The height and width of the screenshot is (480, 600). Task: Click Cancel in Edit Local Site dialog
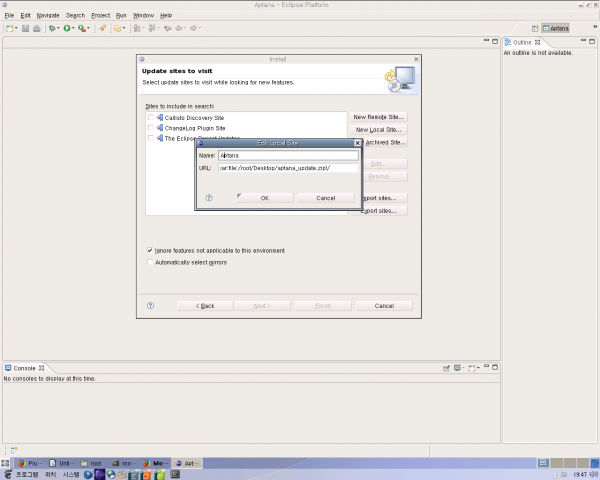[x=326, y=198]
